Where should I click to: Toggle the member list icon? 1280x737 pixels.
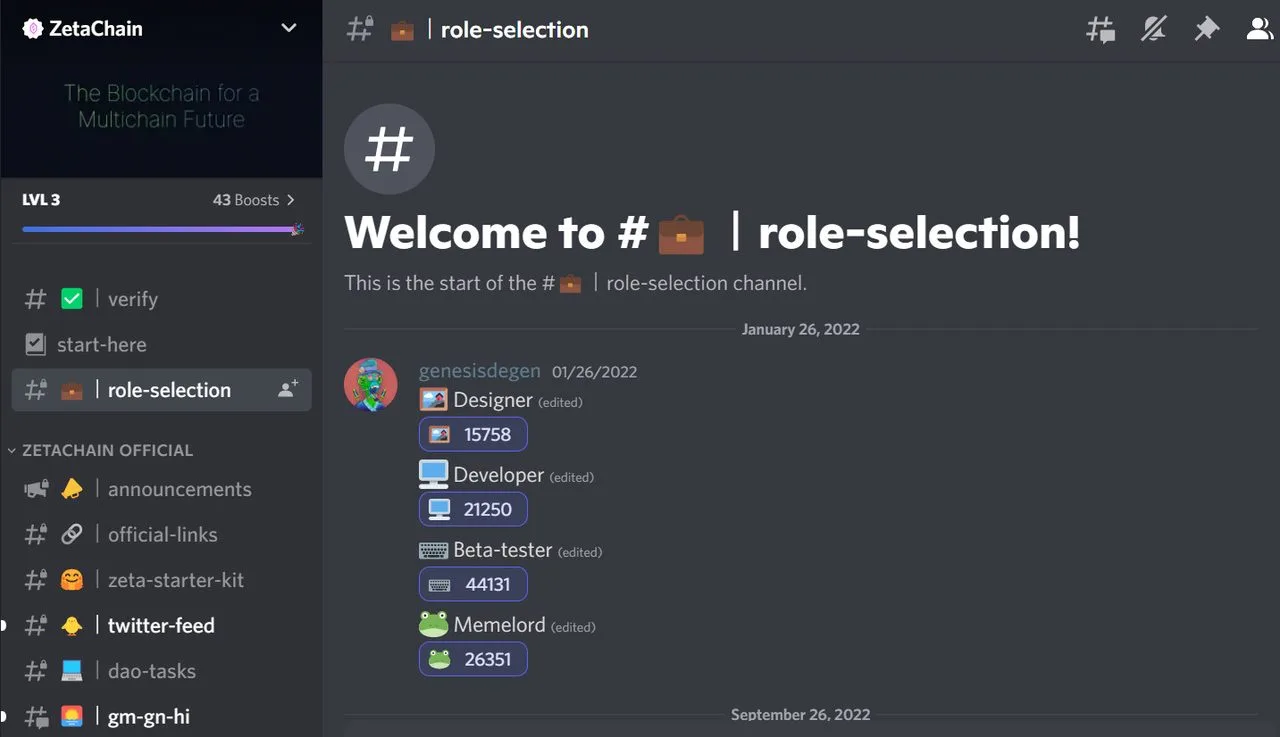pyautogui.click(x=1259, y=30)
